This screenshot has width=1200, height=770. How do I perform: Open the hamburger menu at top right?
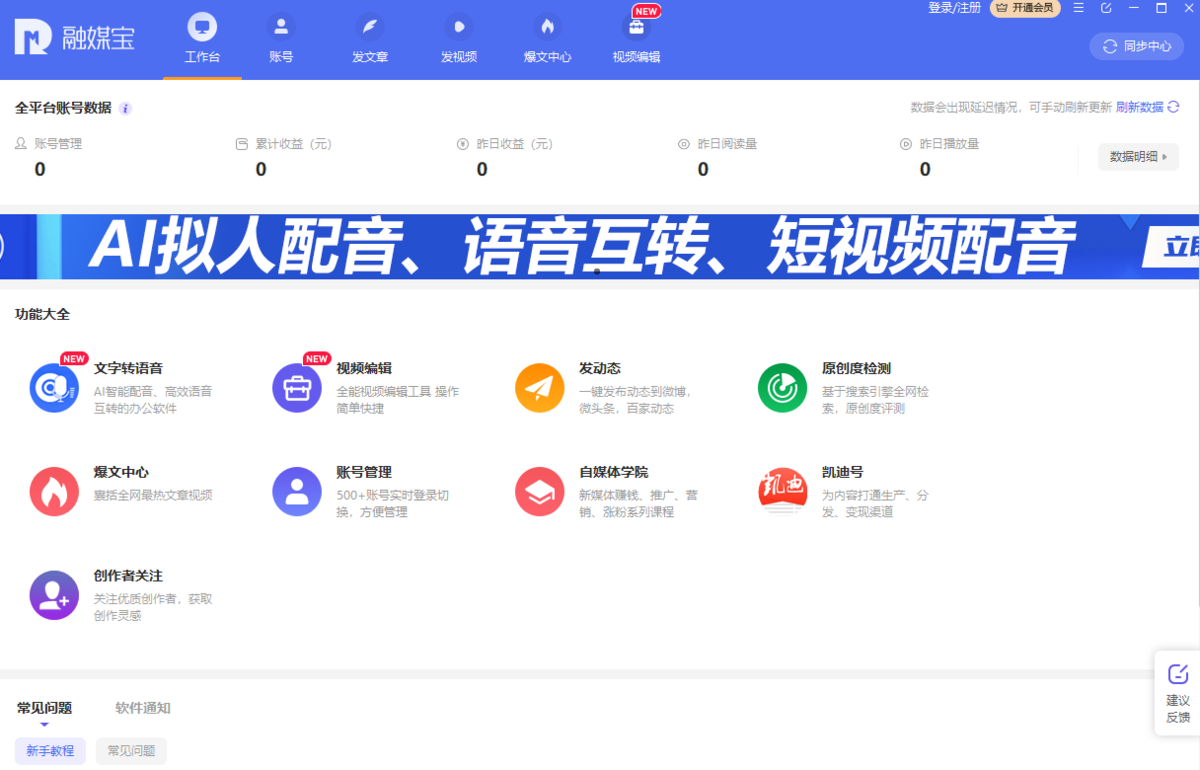pos(1078,8)
